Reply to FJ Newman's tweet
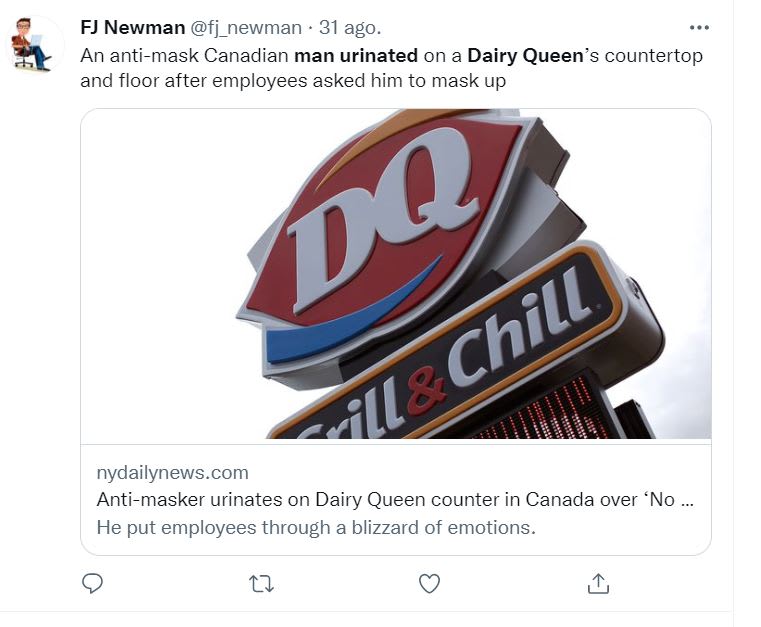This screenshot has width=761, height=627. (93, 583)
